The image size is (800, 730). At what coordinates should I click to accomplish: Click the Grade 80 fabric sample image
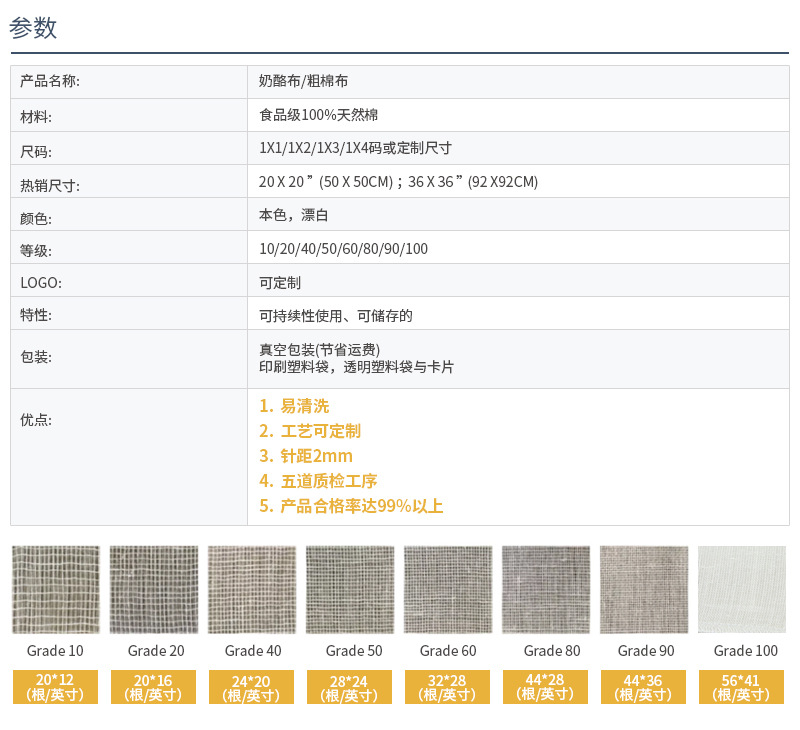[545, 589]
